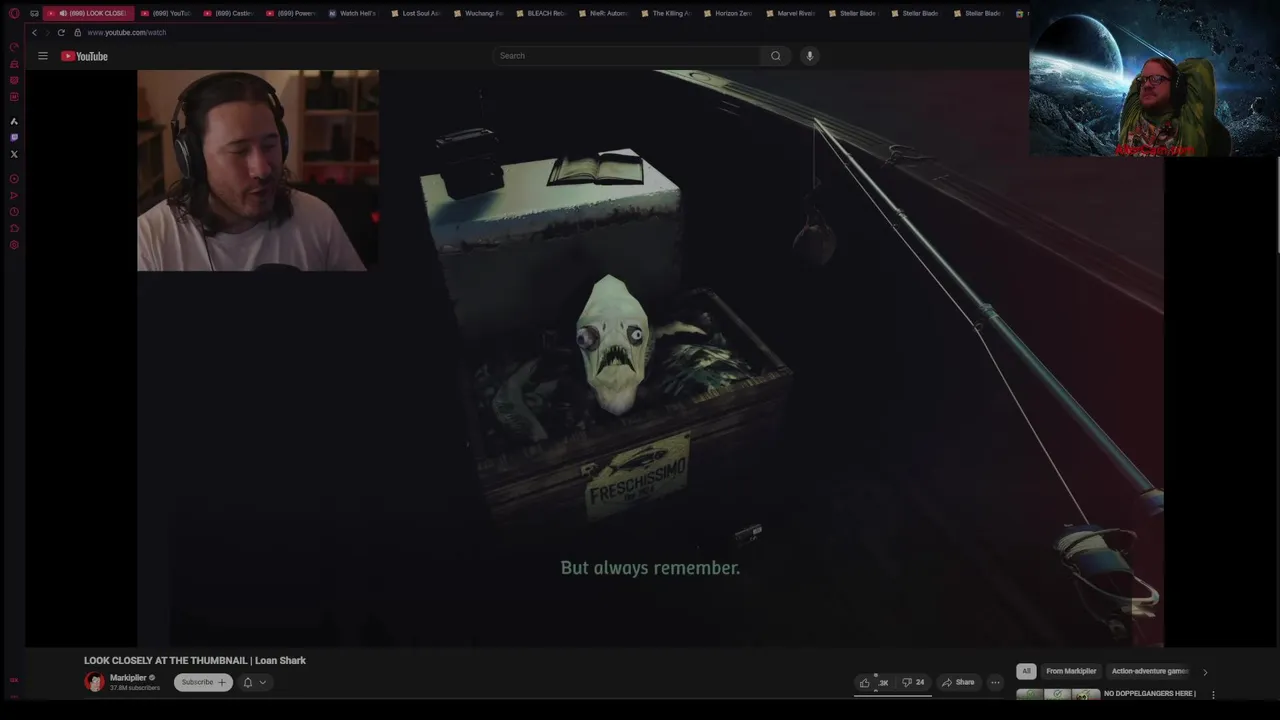Click the Share button

[x=958, y=682]
